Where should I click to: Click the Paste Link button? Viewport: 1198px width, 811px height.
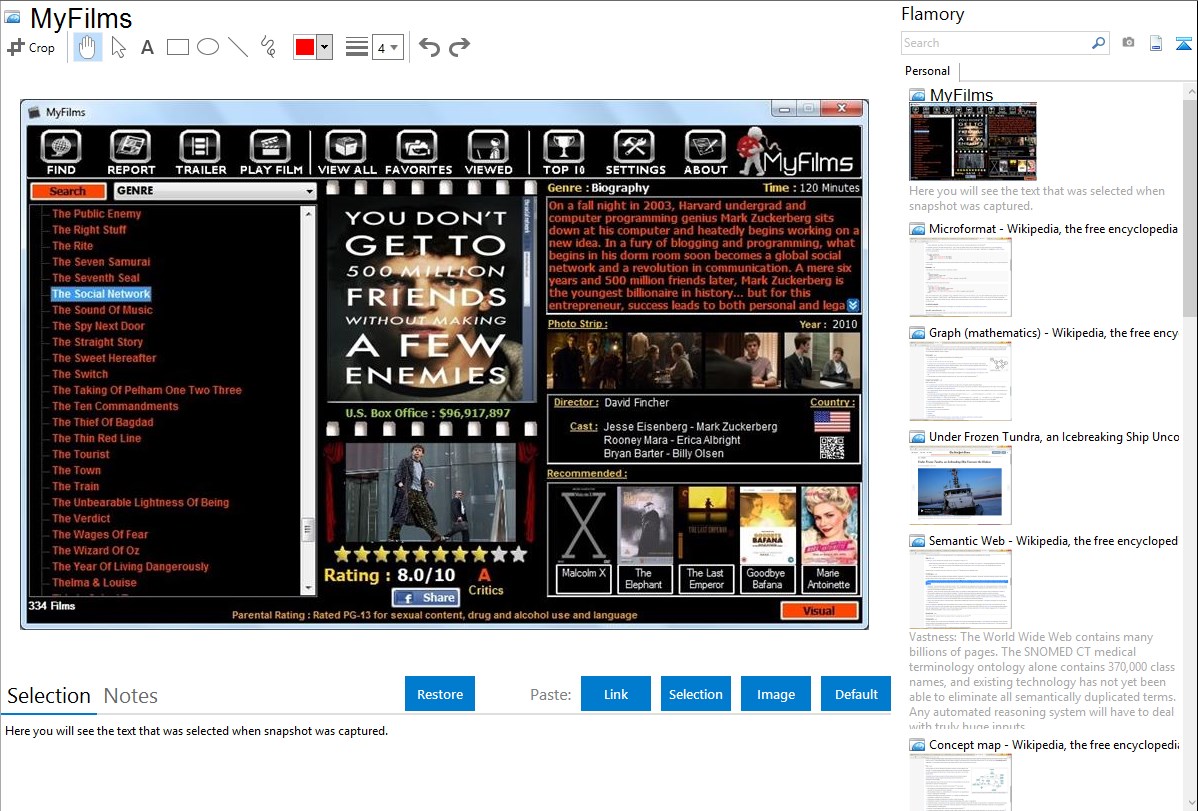pyautogui.click(x=616, y=694)
